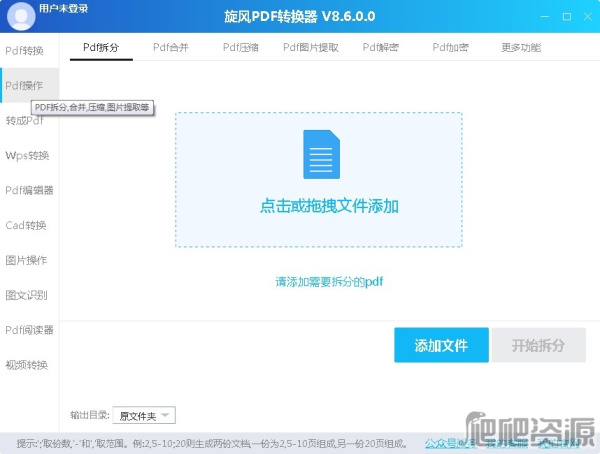The width and height of the screenshot is (600, 454).
Task: Click the 开始拆分 button
Action: coord(539,345)
